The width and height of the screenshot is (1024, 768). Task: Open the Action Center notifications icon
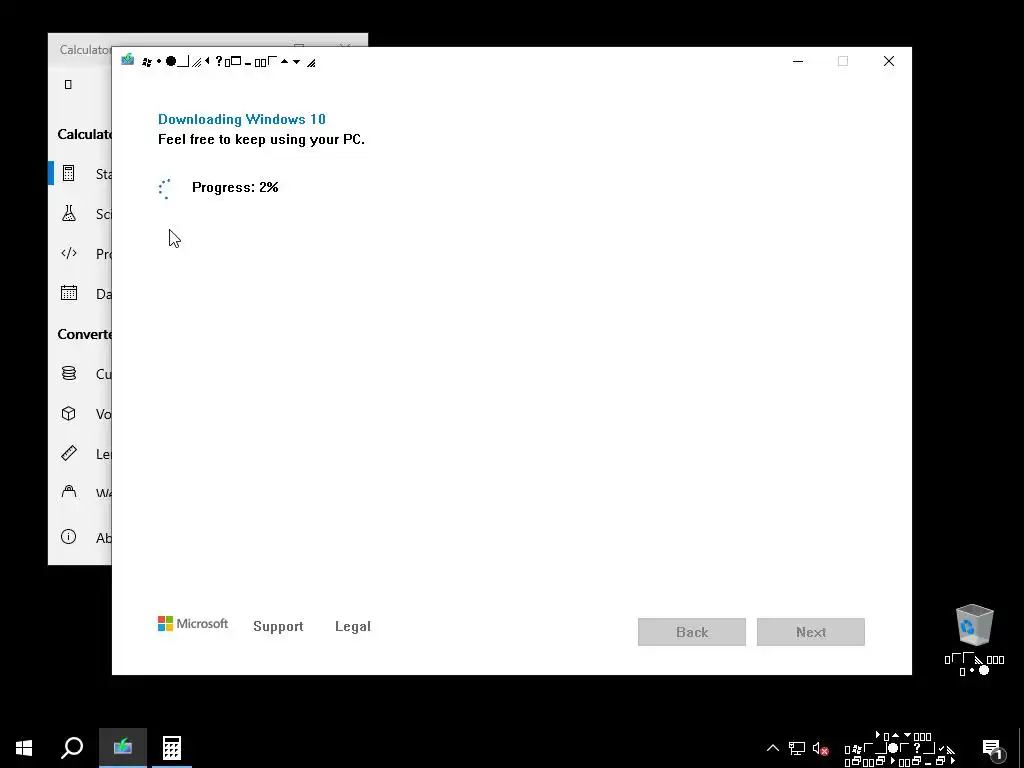993,749
